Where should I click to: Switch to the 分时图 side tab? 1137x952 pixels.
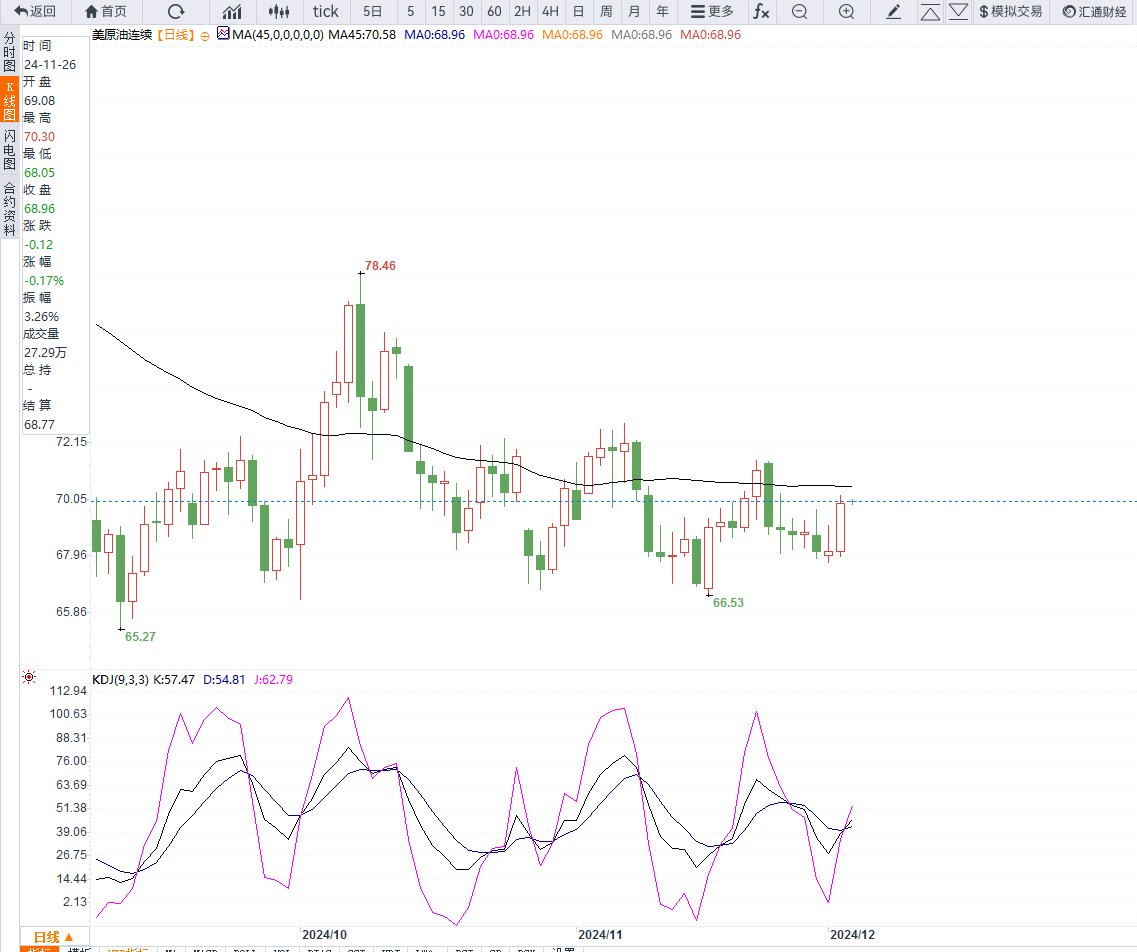9,51
